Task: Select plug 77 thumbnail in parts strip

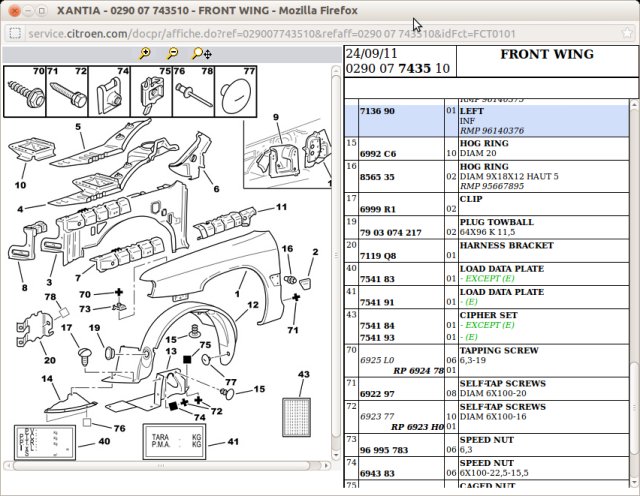Action: [x=236, y=92]
